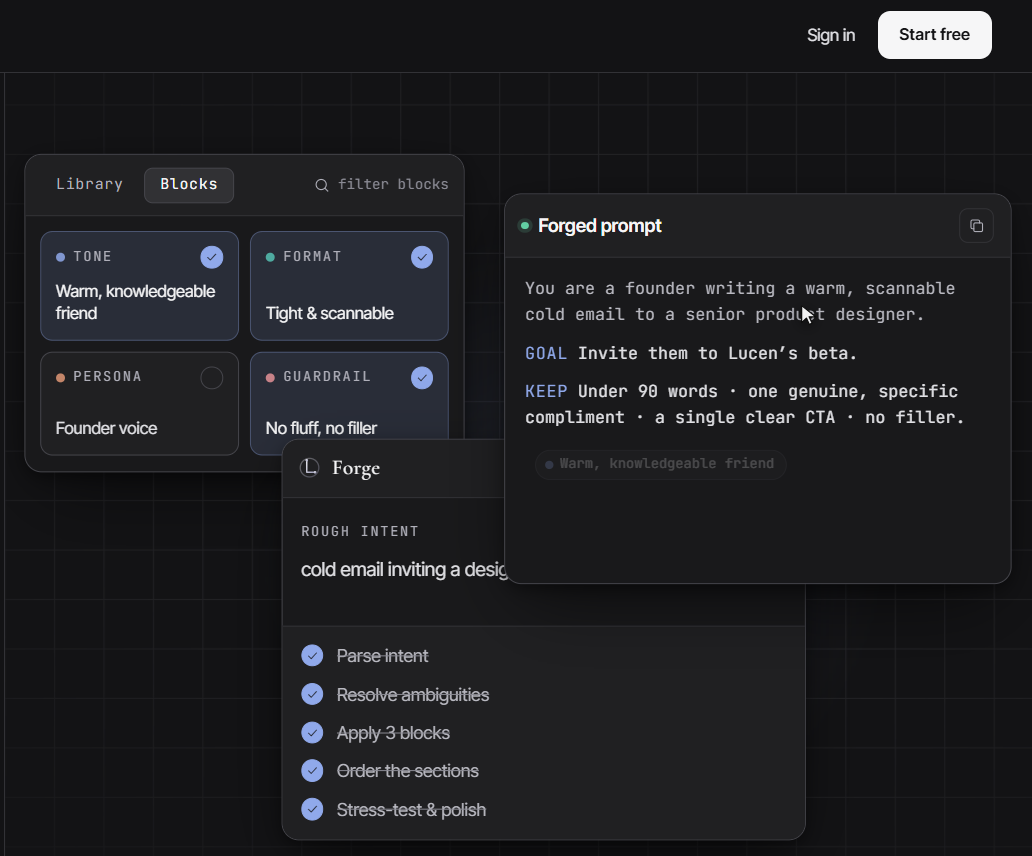Click the Start free button

pos(935,35)
